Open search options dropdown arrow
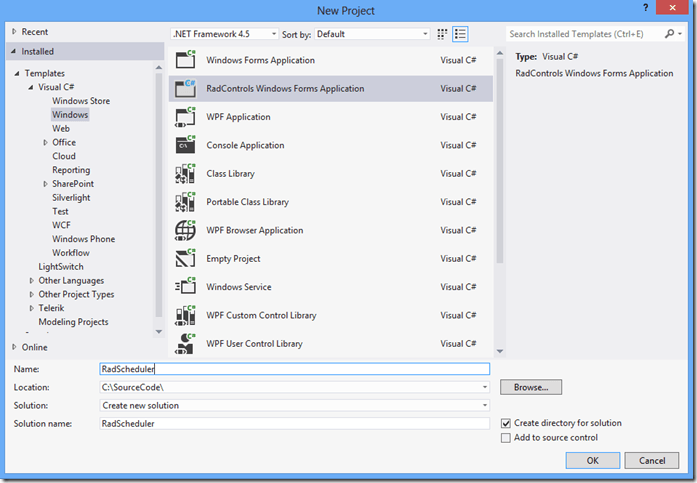 point(680,34)
